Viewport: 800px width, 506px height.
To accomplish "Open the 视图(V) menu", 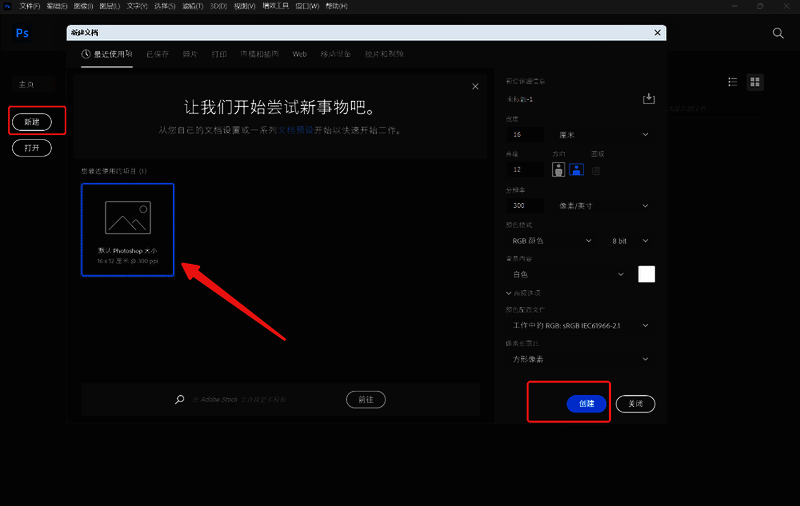I will pos(244,6).
